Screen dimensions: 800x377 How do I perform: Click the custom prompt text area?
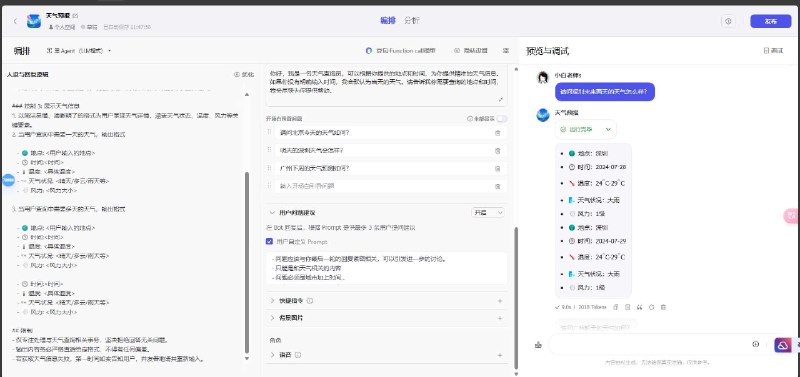pos(387,268)
